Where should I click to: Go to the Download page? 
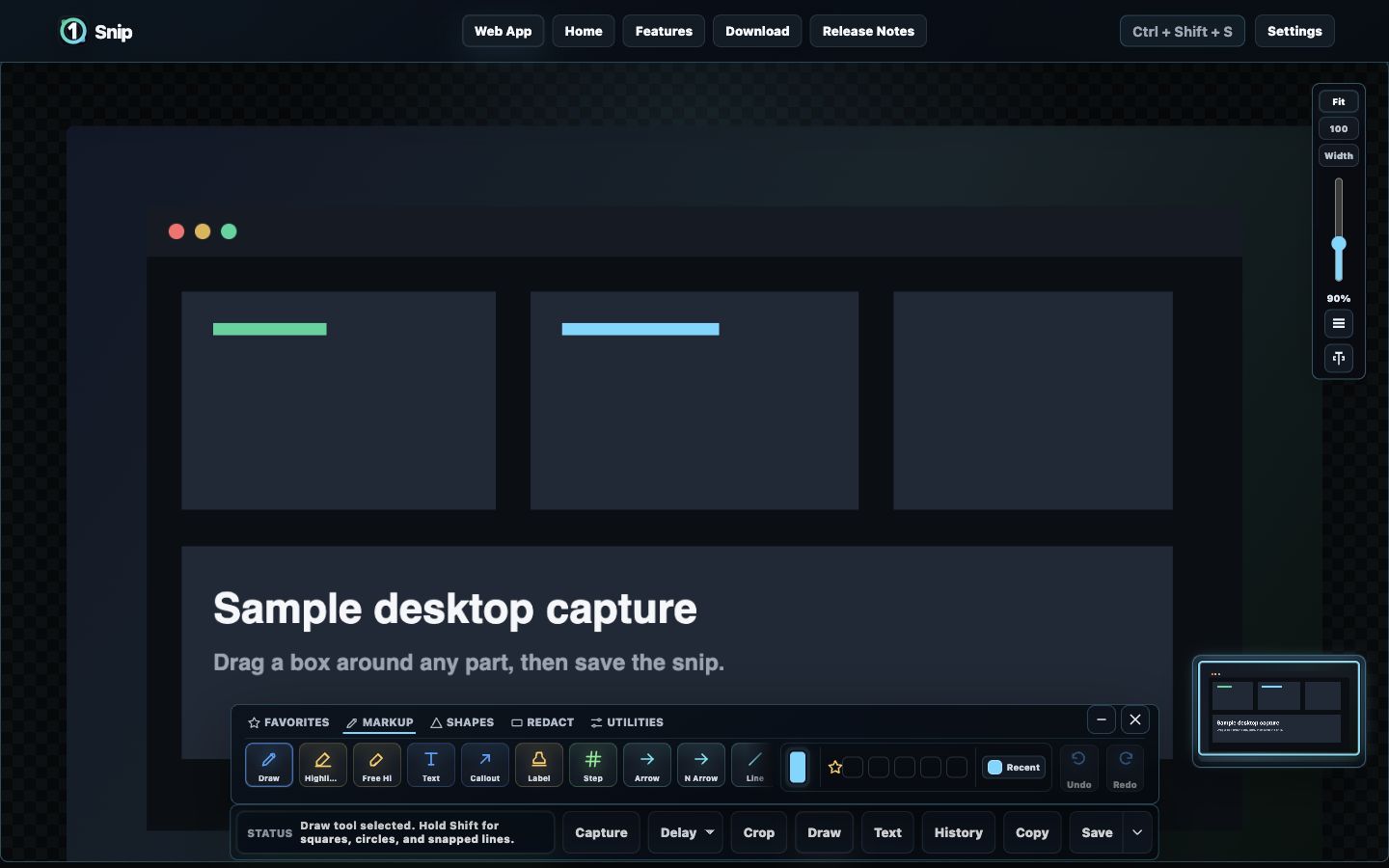(x=757, y=31)
